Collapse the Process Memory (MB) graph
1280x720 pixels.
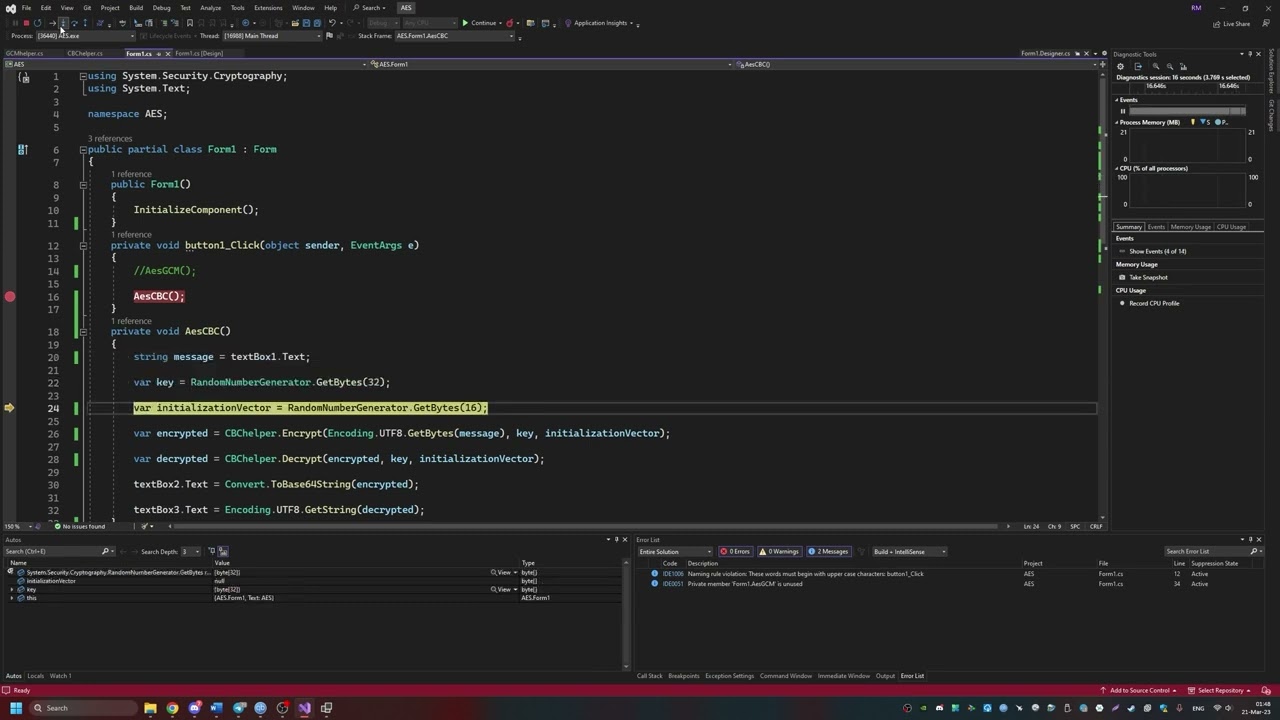coord(1118,123)
